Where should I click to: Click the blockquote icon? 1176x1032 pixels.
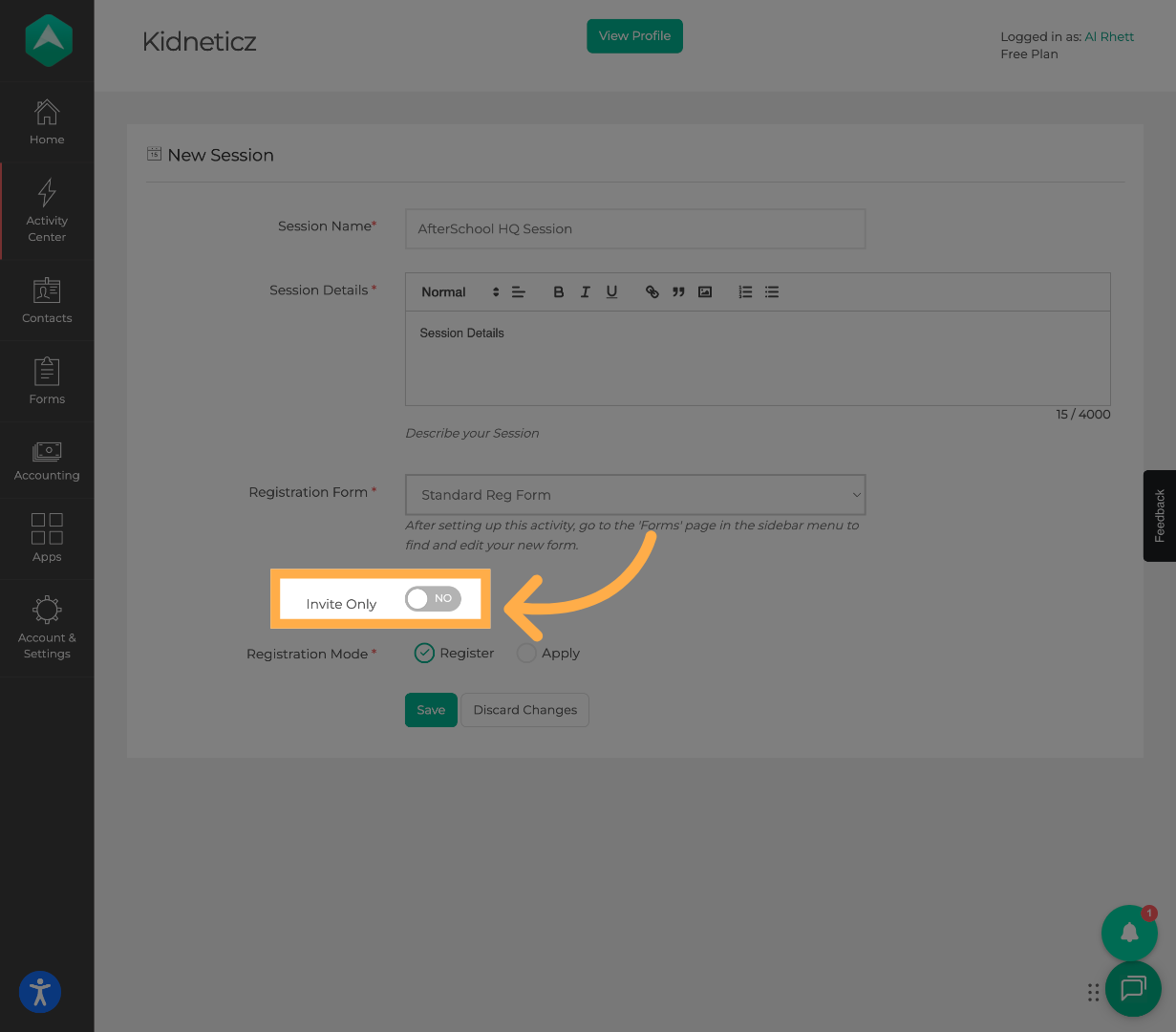pyautogui.click(x=678, y=292)
